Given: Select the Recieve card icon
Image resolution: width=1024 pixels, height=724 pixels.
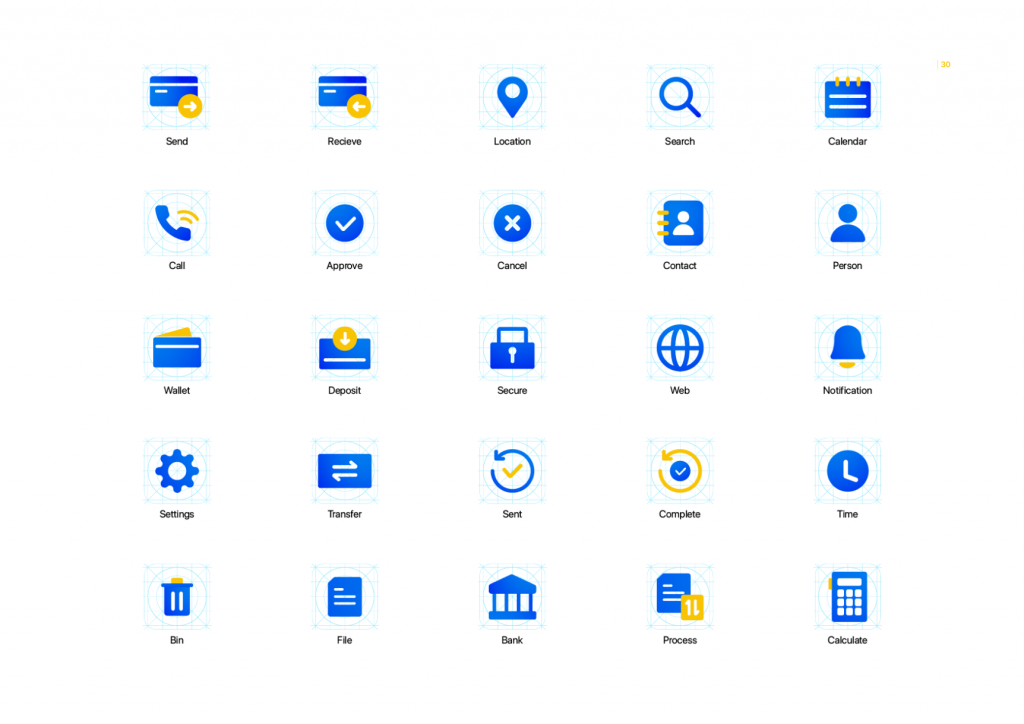Looking at the screenshot, I should tap(344, 97).
